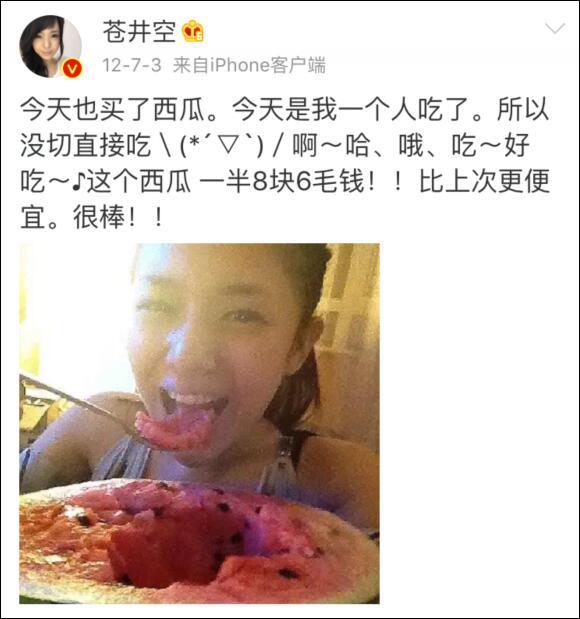Screen dimensions: 580x619
Task: Click the kaomoji face in the post text
Action: click(221, 146)
